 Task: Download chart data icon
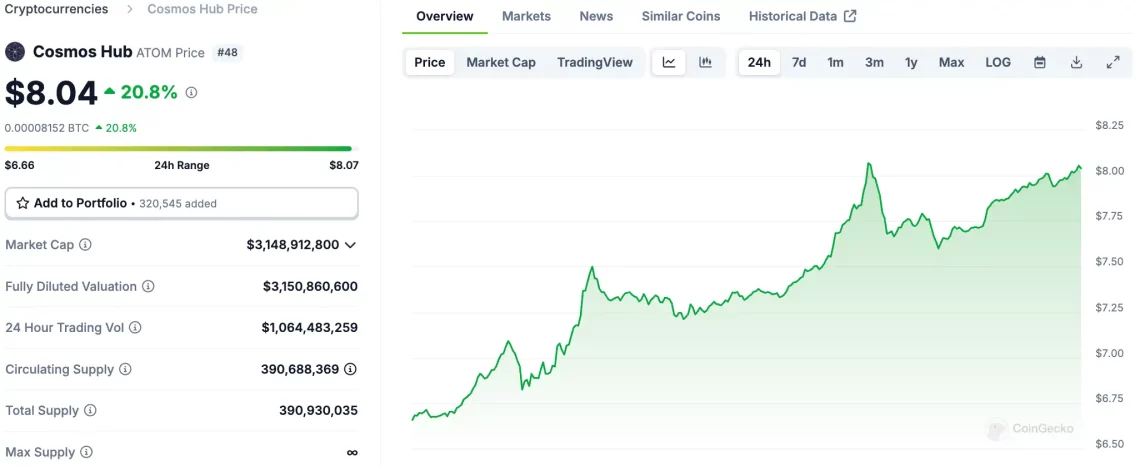click(x=1077, y=63)
